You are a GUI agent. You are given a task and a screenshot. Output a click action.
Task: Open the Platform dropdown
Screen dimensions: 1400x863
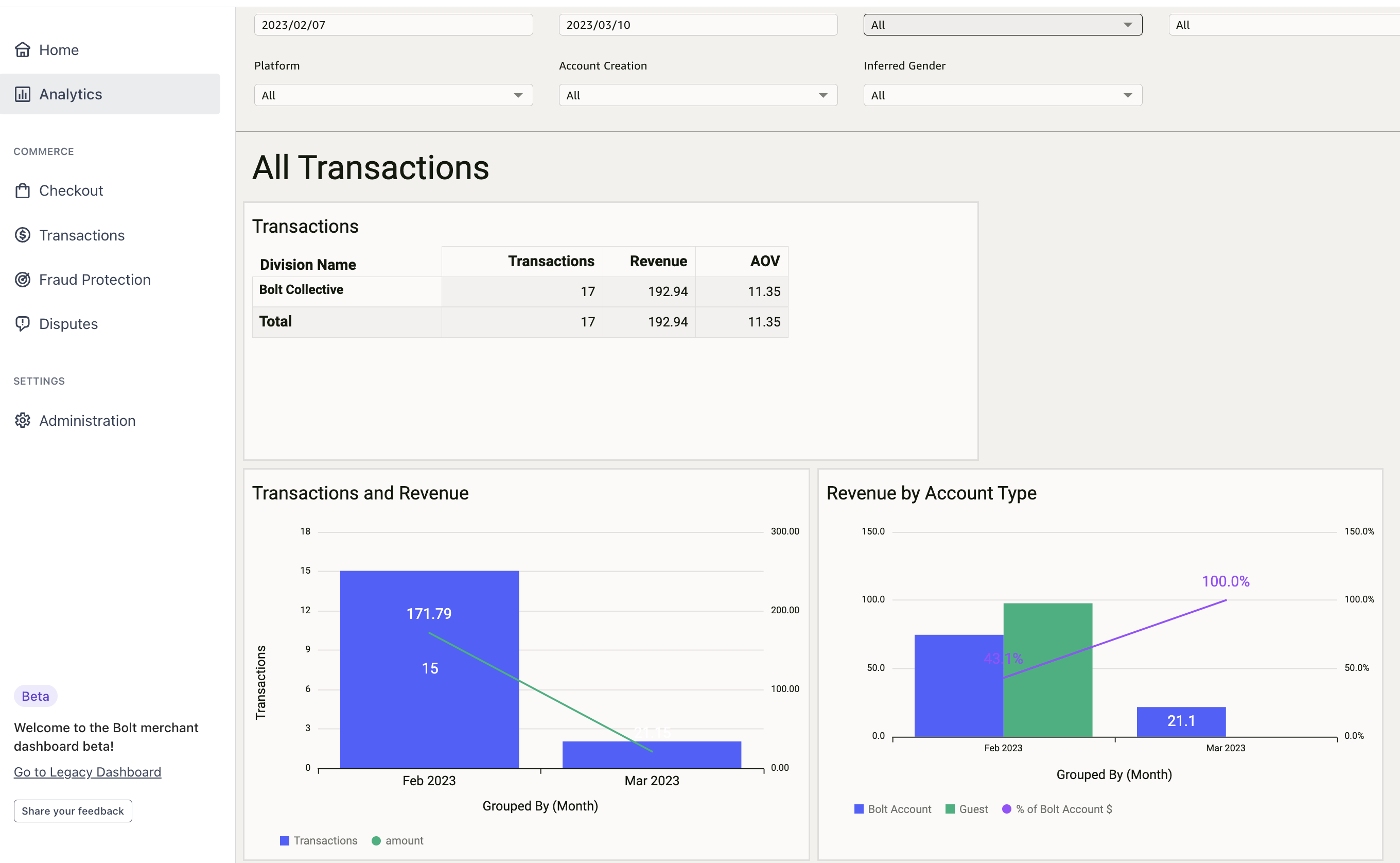click(394, 95)
